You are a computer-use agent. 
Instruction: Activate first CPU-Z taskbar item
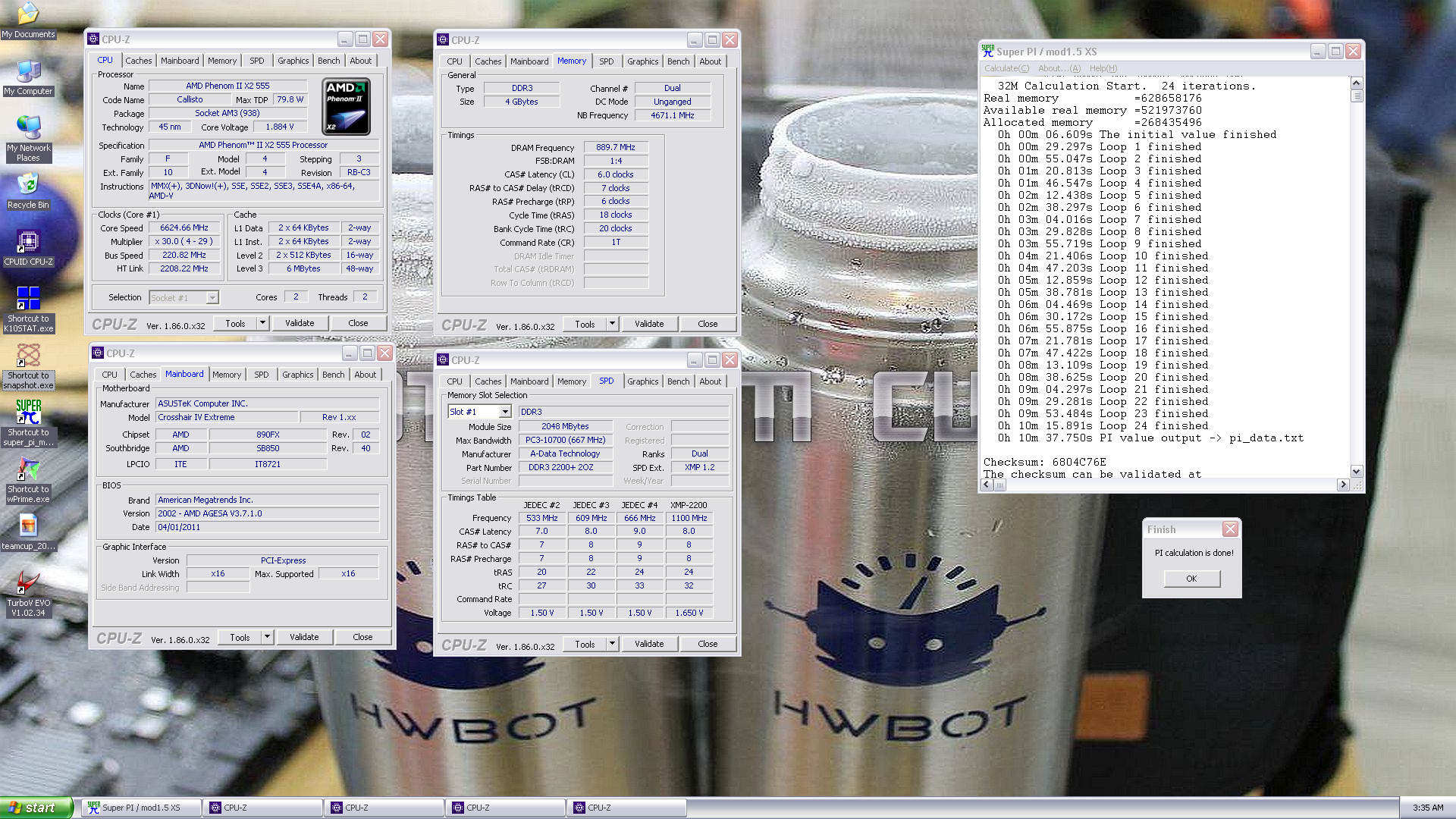point(262,808)
